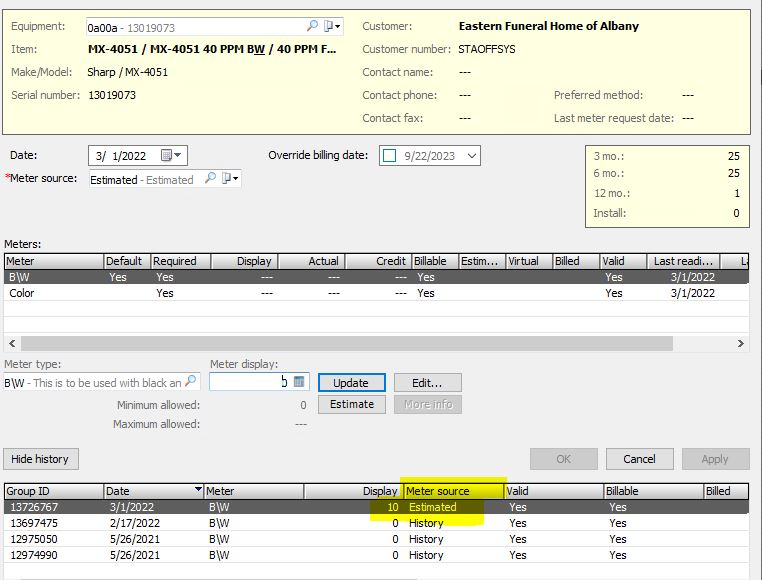This screenshot has height=580, width=762.
Task: Sort history by Group ID column header
Action: (x=54, y=491)
